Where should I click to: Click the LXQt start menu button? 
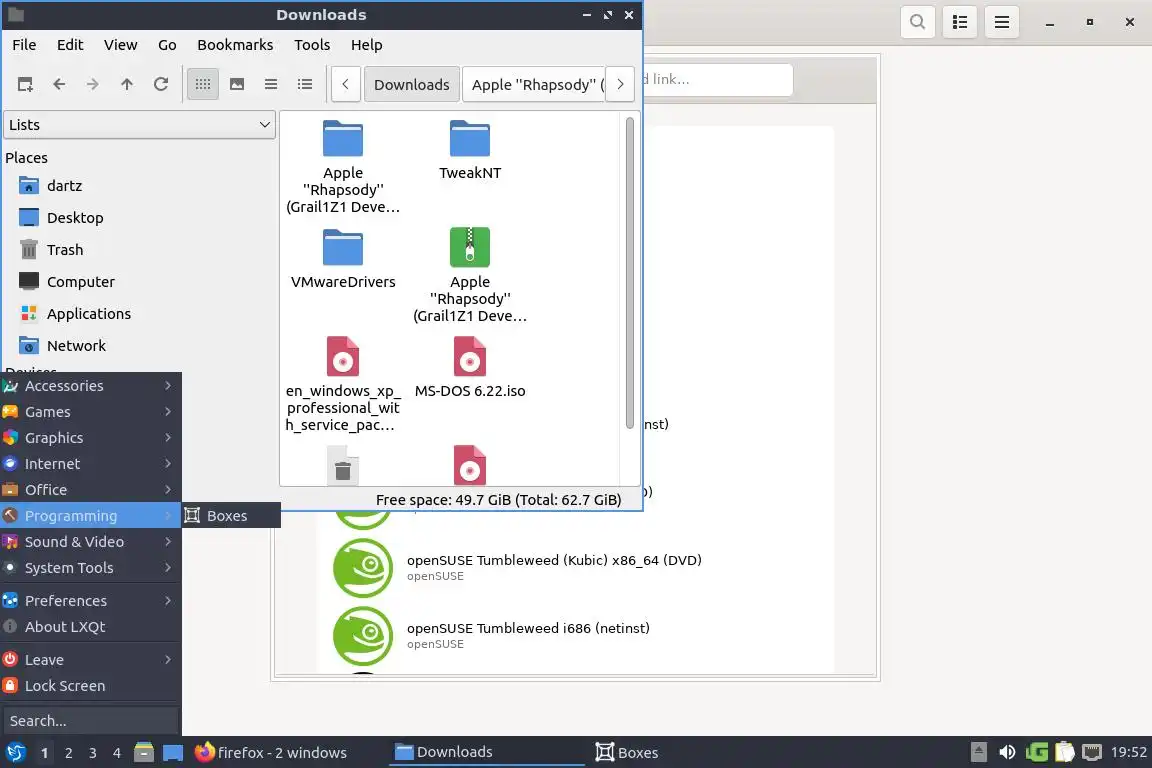tap(15, 753)
